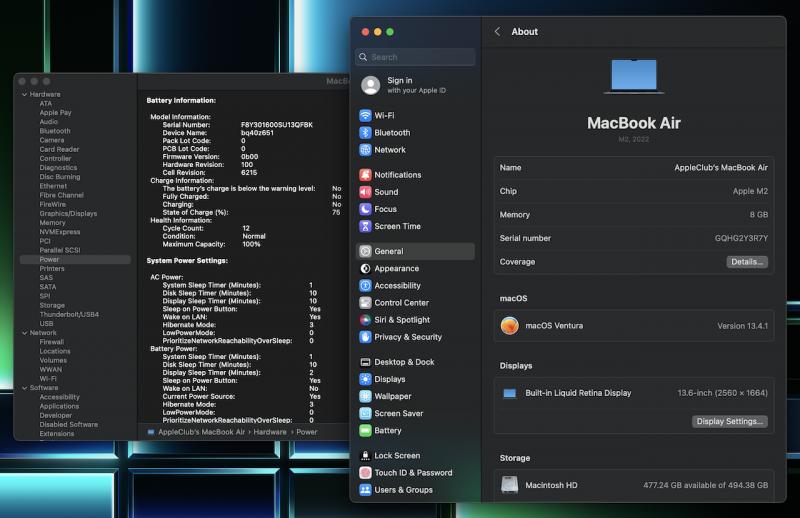The width and height of the screenshot is (800, 518).
Task: Select Power in System Information sidebar
Action: (x=75, y=259)
